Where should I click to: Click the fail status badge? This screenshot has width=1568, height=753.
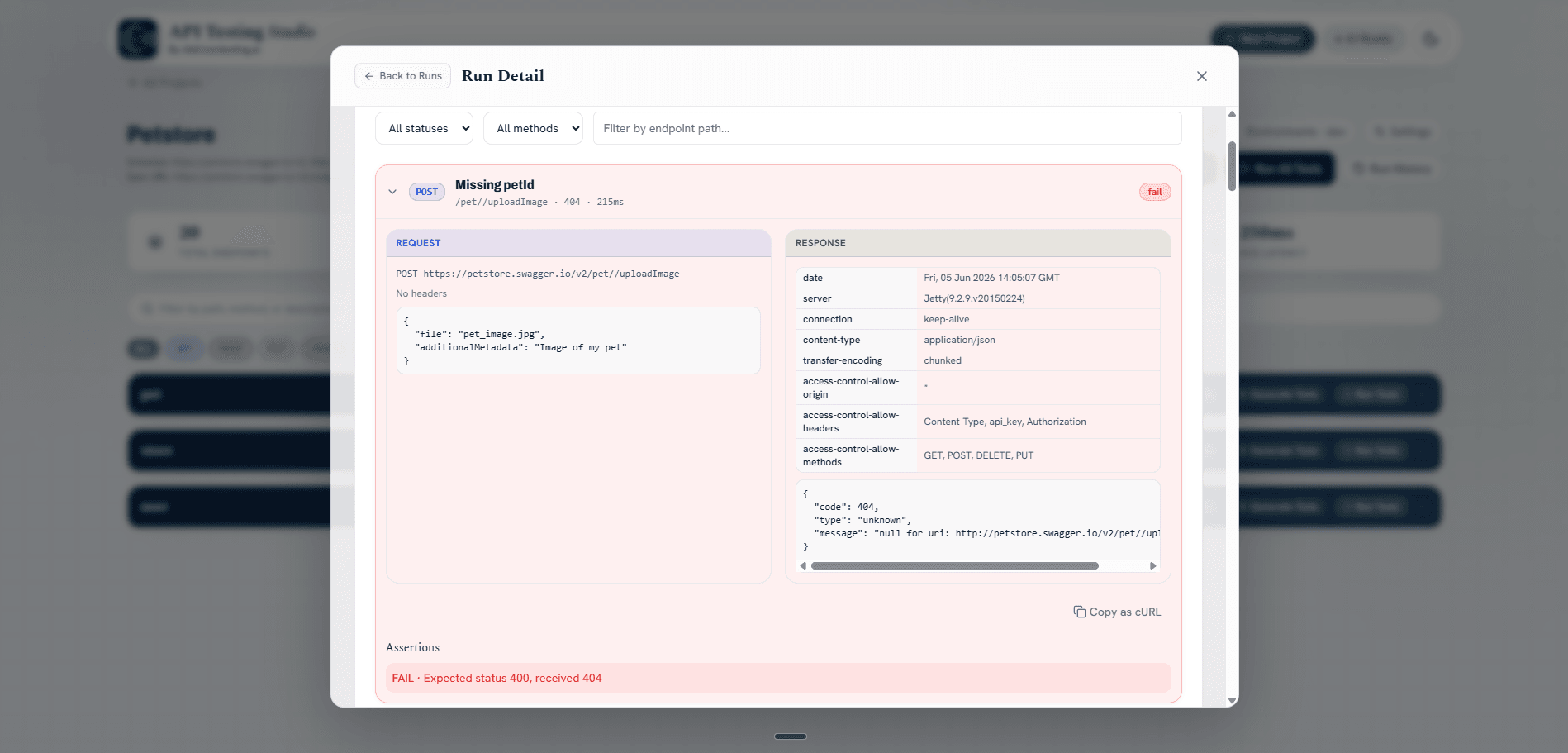[1155, 192]
